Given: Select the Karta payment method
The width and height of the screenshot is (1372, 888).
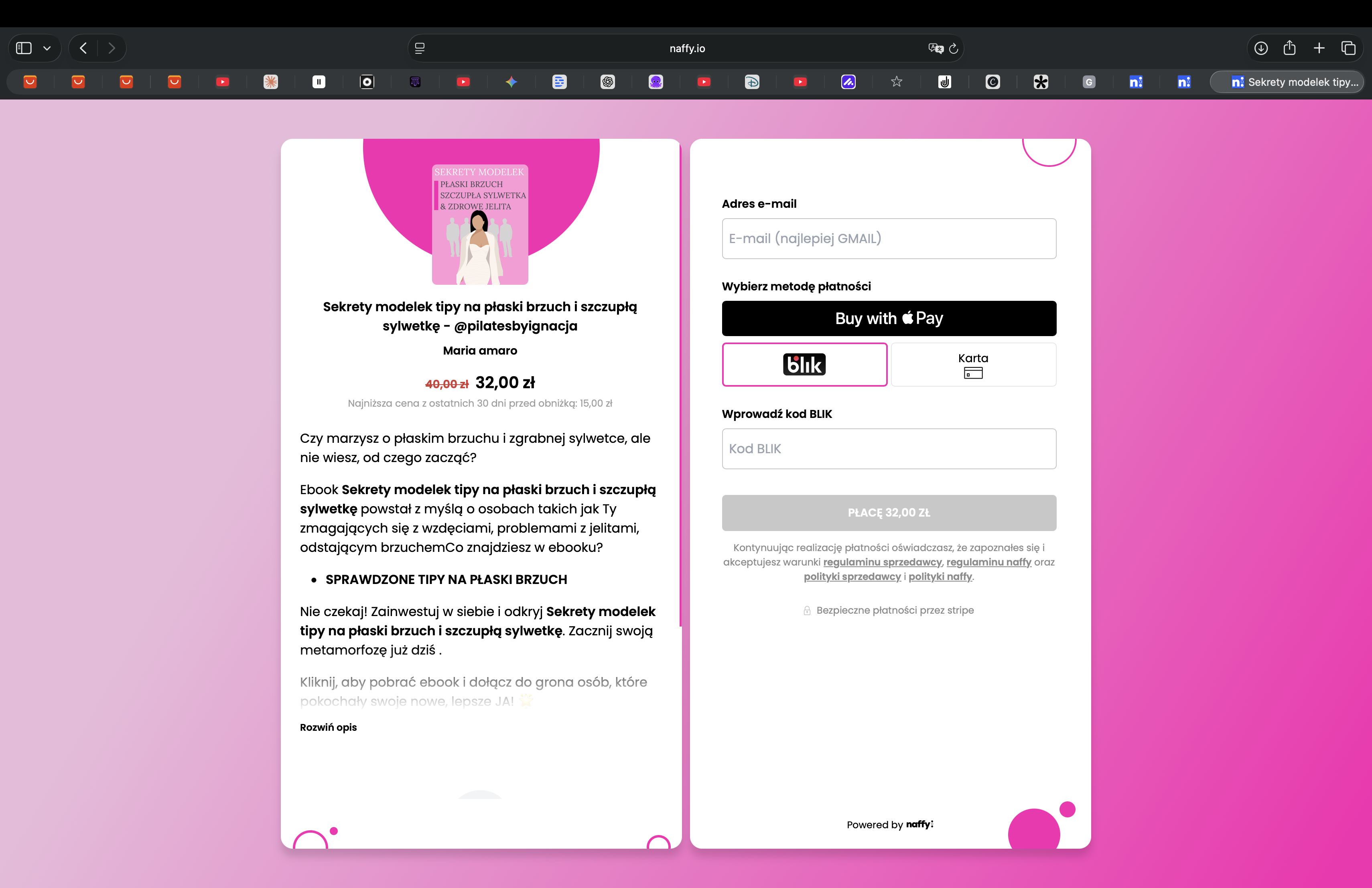Looking at the screenshot, I should coord(973,364).
